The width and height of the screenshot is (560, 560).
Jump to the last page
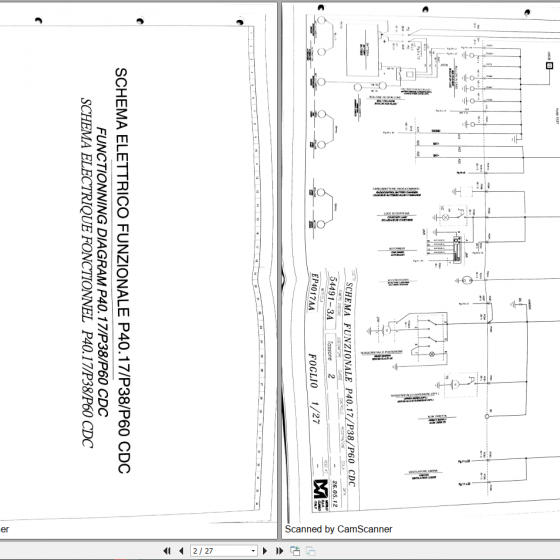click(x=279, y=551)
